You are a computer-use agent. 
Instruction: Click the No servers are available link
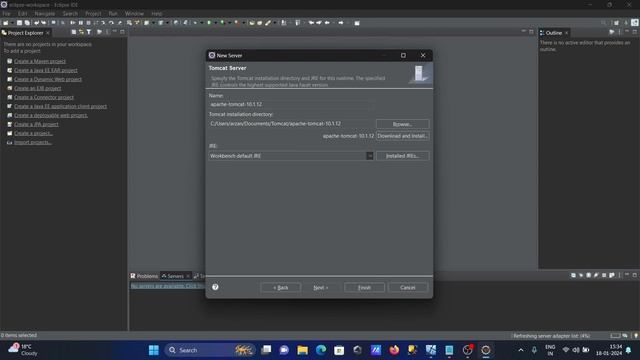[167, 286]
